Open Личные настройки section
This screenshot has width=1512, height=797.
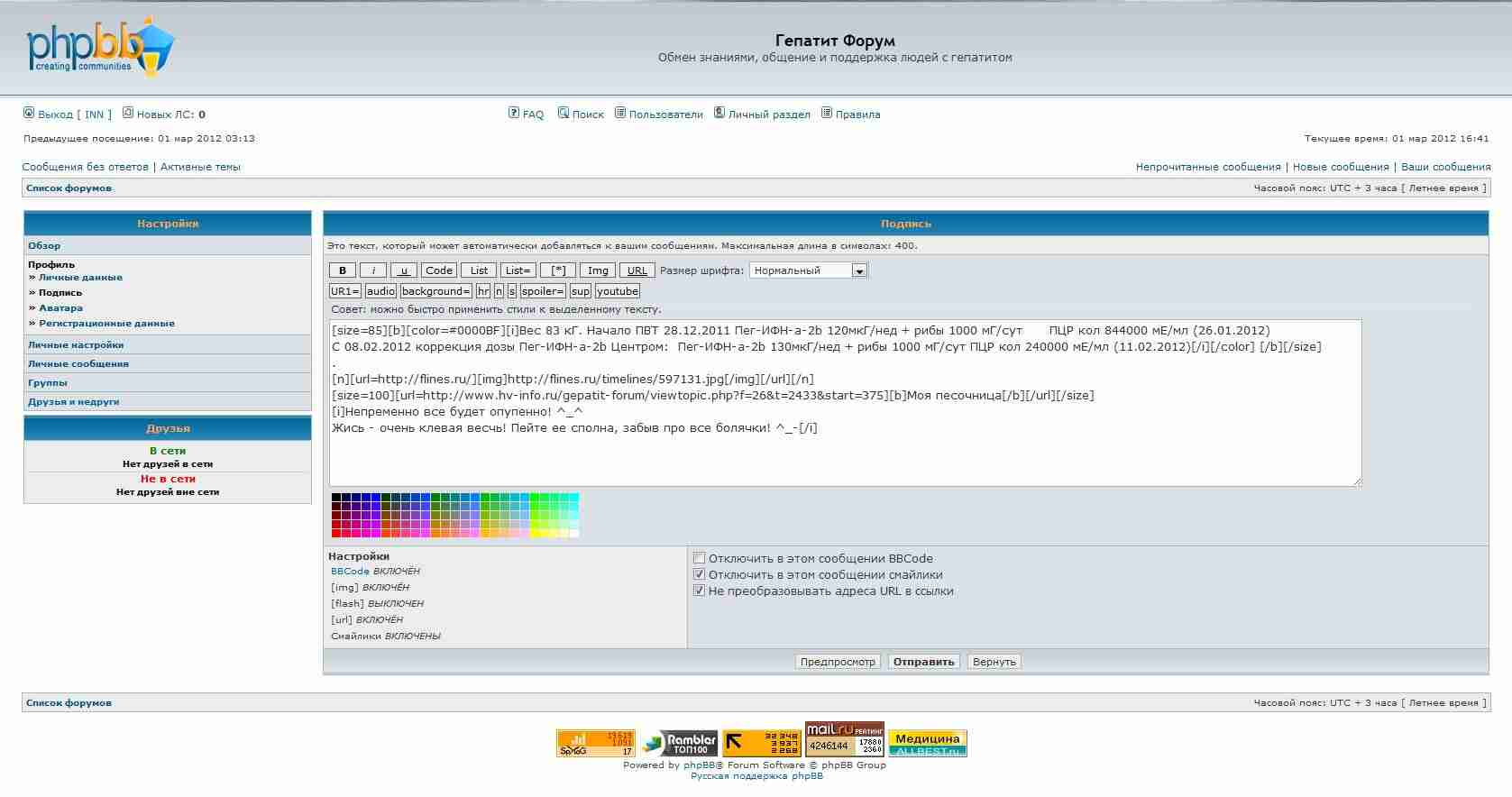click(76, 344)
